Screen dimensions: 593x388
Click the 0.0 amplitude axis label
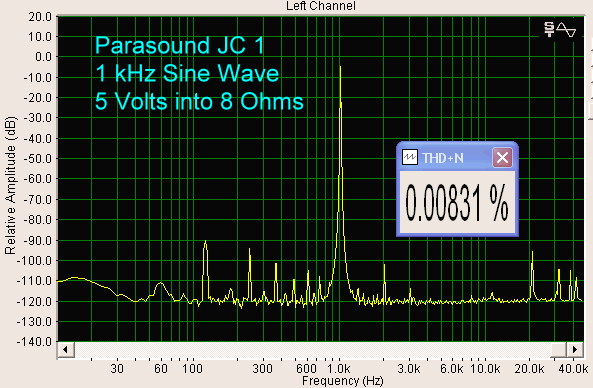(43, 57)
